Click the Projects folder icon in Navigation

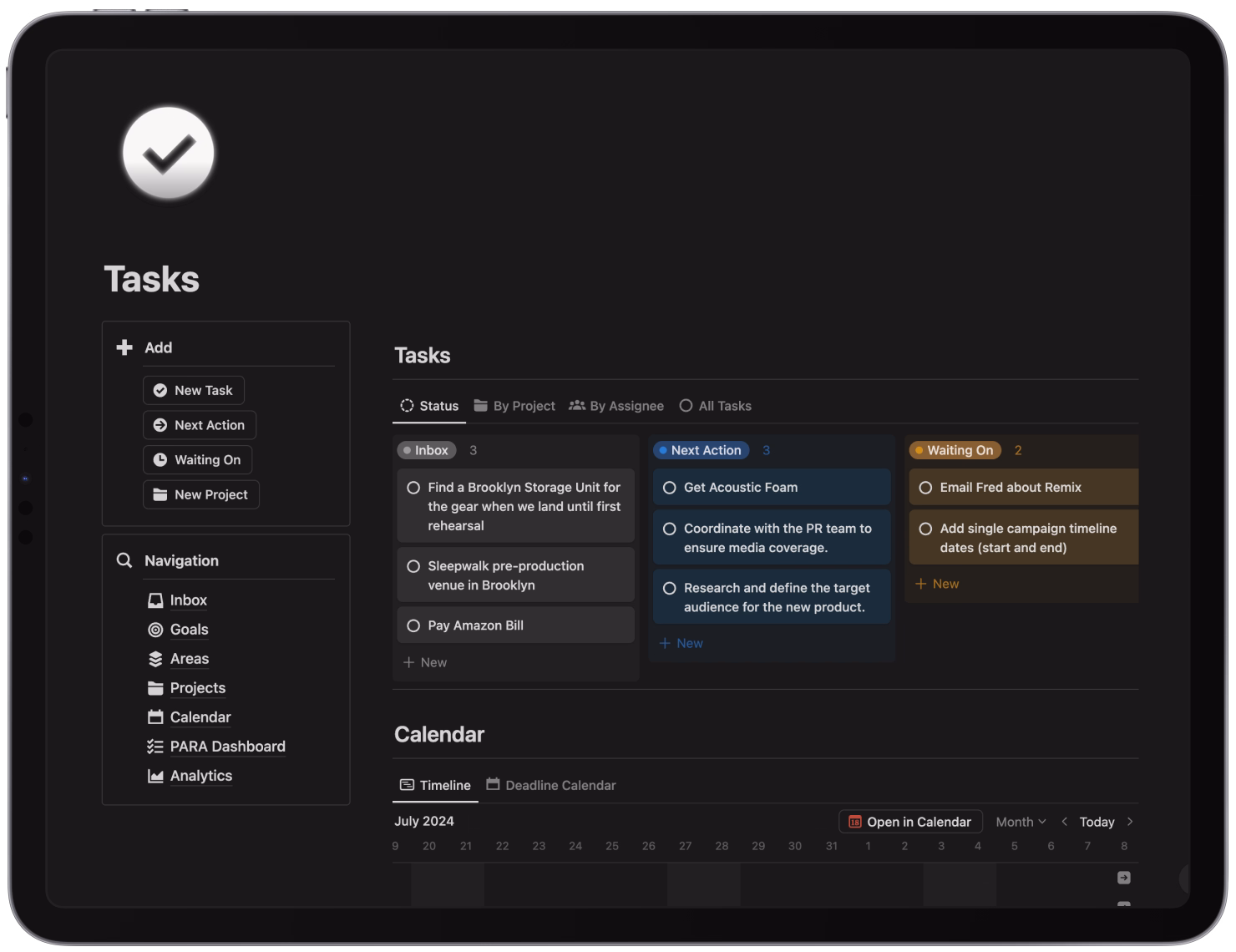coord(155,688)
